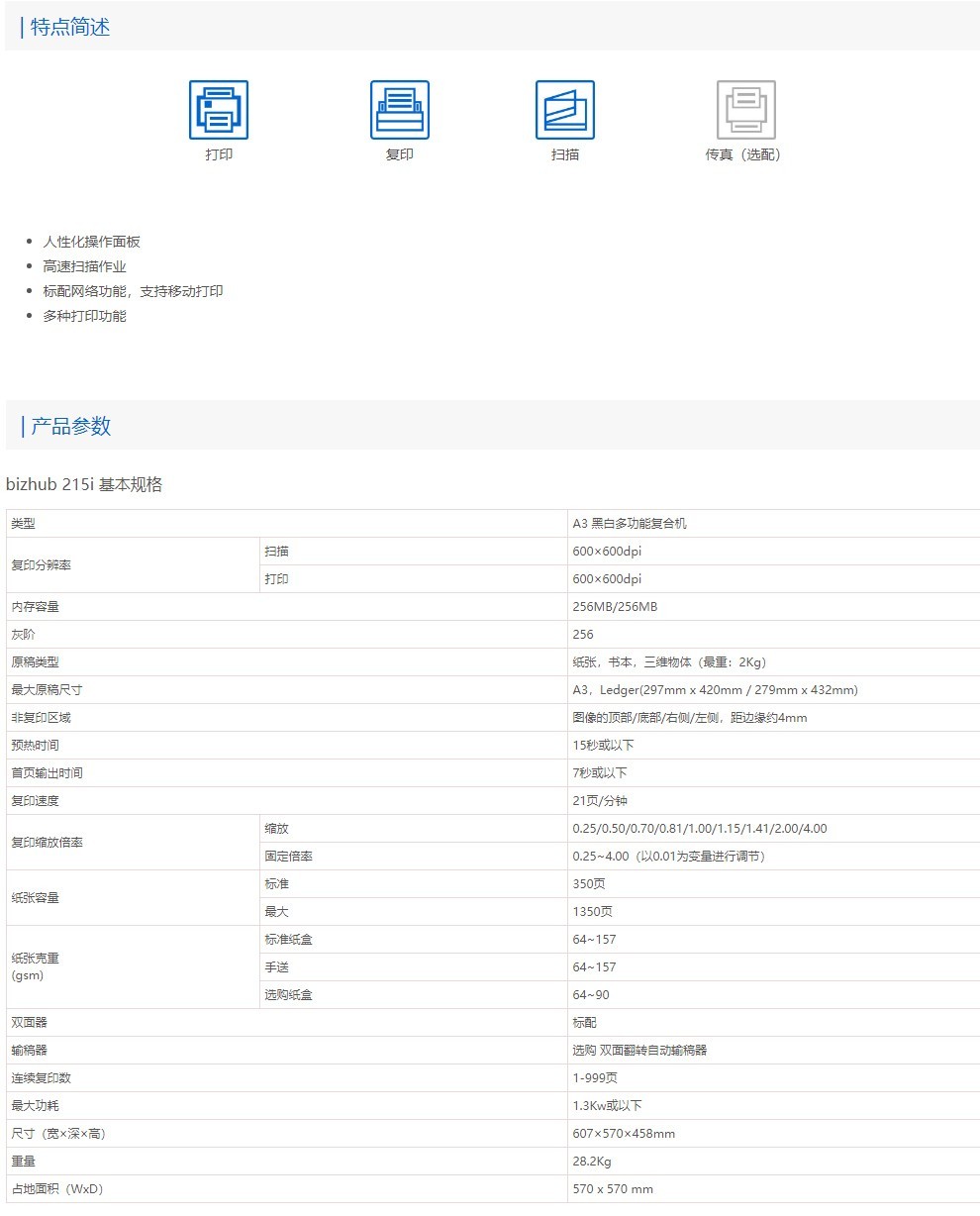Click the 预热时间 row label
Screen dimensions: 980x1216
[x=35, y=746]
